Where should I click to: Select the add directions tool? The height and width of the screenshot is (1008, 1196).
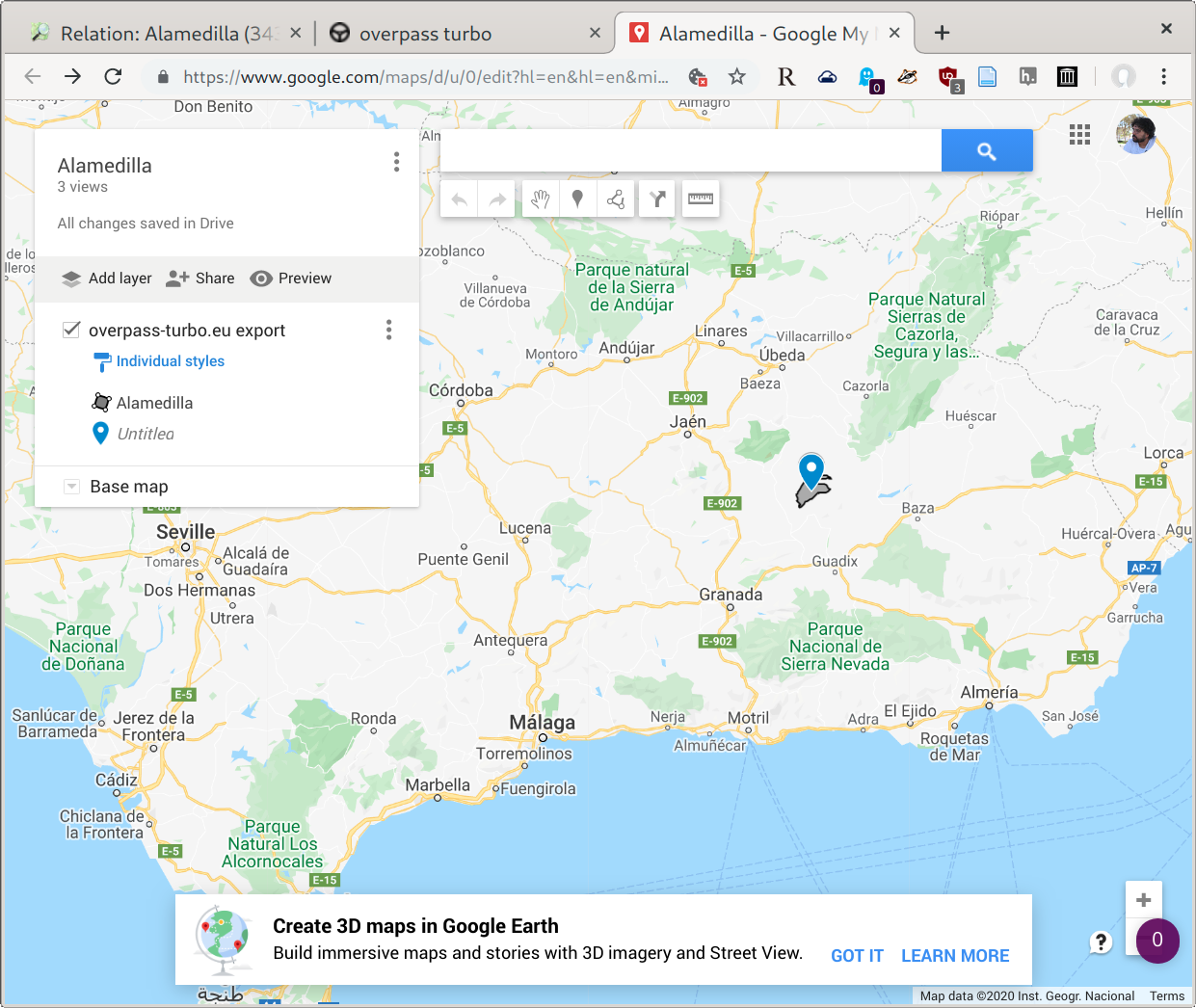[657, 199]
